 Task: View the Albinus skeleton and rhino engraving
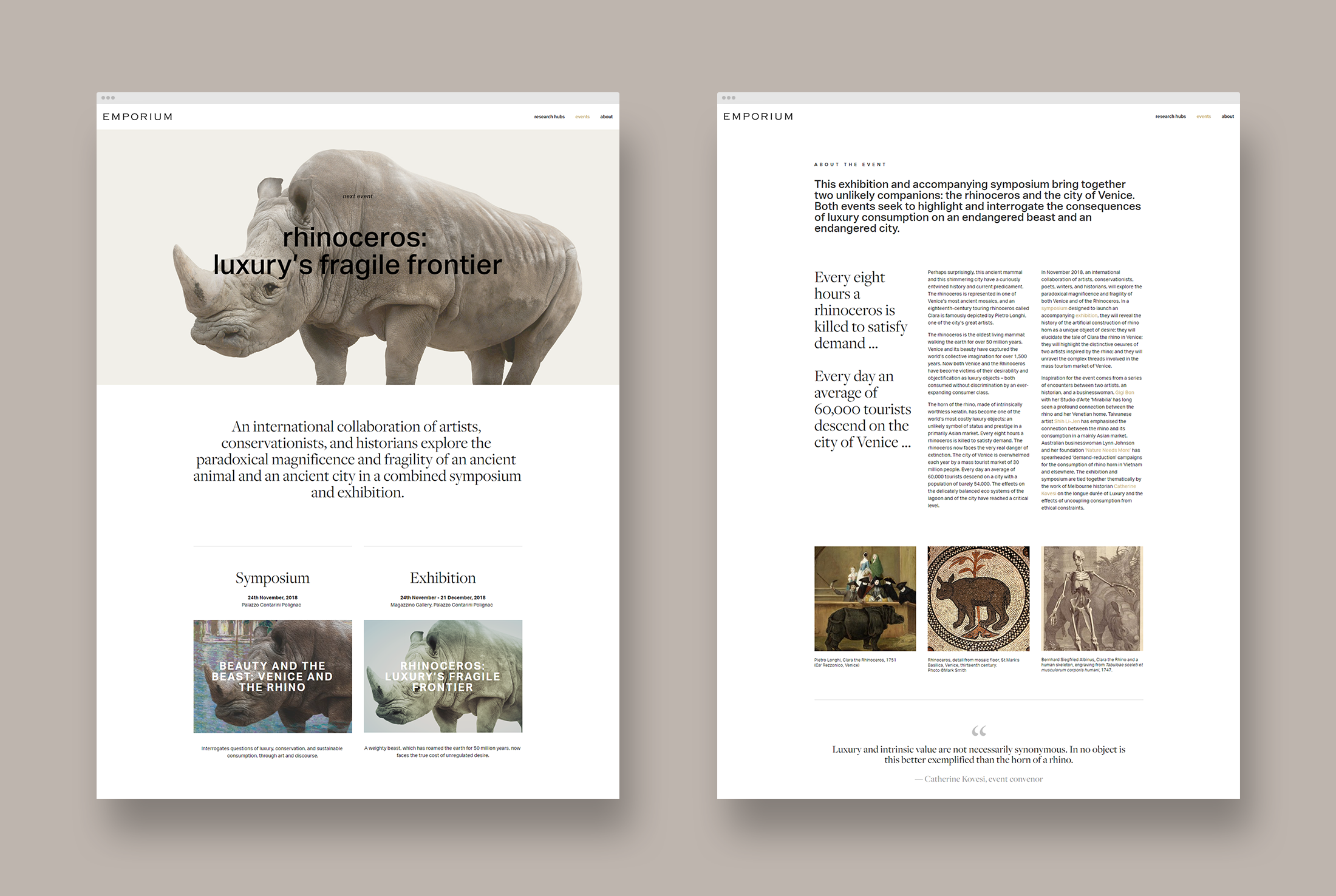pos(1092,599)
